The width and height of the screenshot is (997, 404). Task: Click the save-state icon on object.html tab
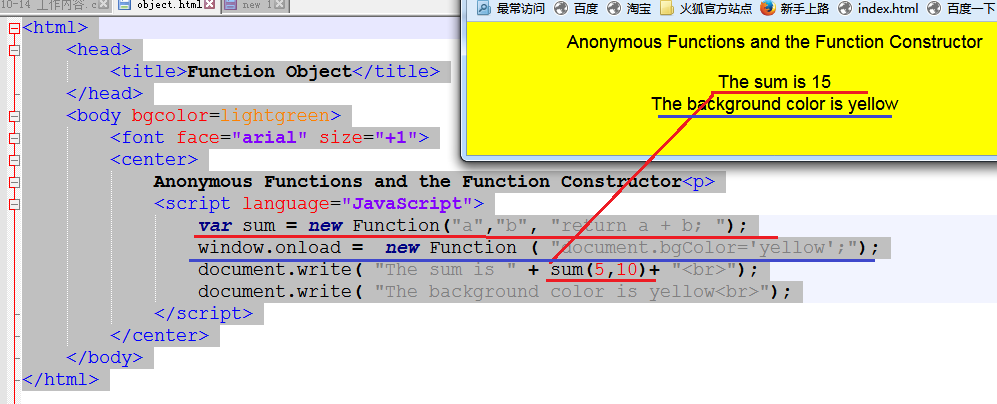tap(125, 5)
